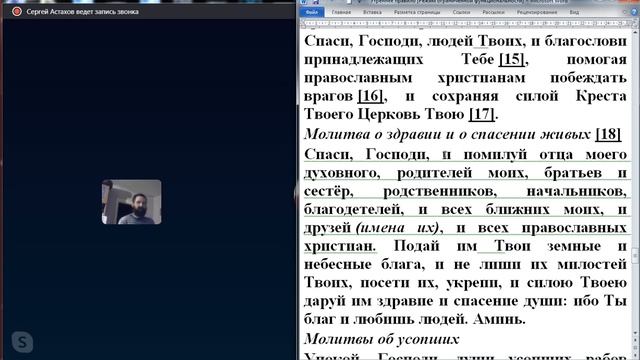Click the Skype logo watermark button
The image size is (640, 360).
22,342
